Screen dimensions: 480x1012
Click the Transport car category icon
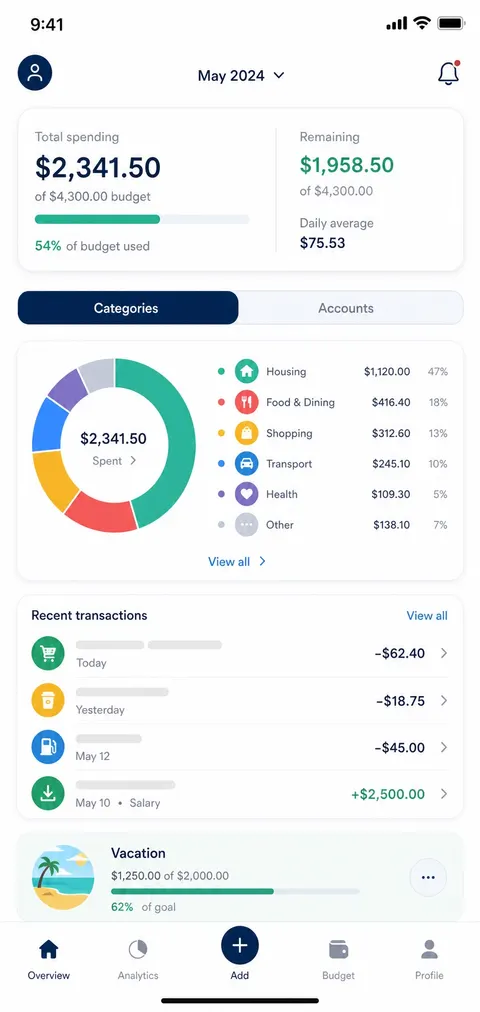point(246,463)
